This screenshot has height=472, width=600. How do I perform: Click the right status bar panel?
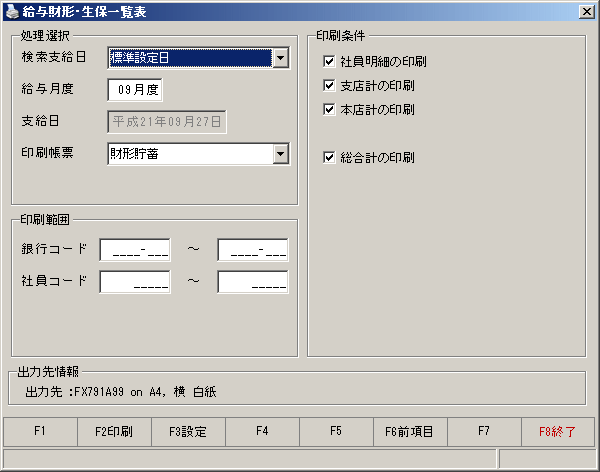click(548, 459)
